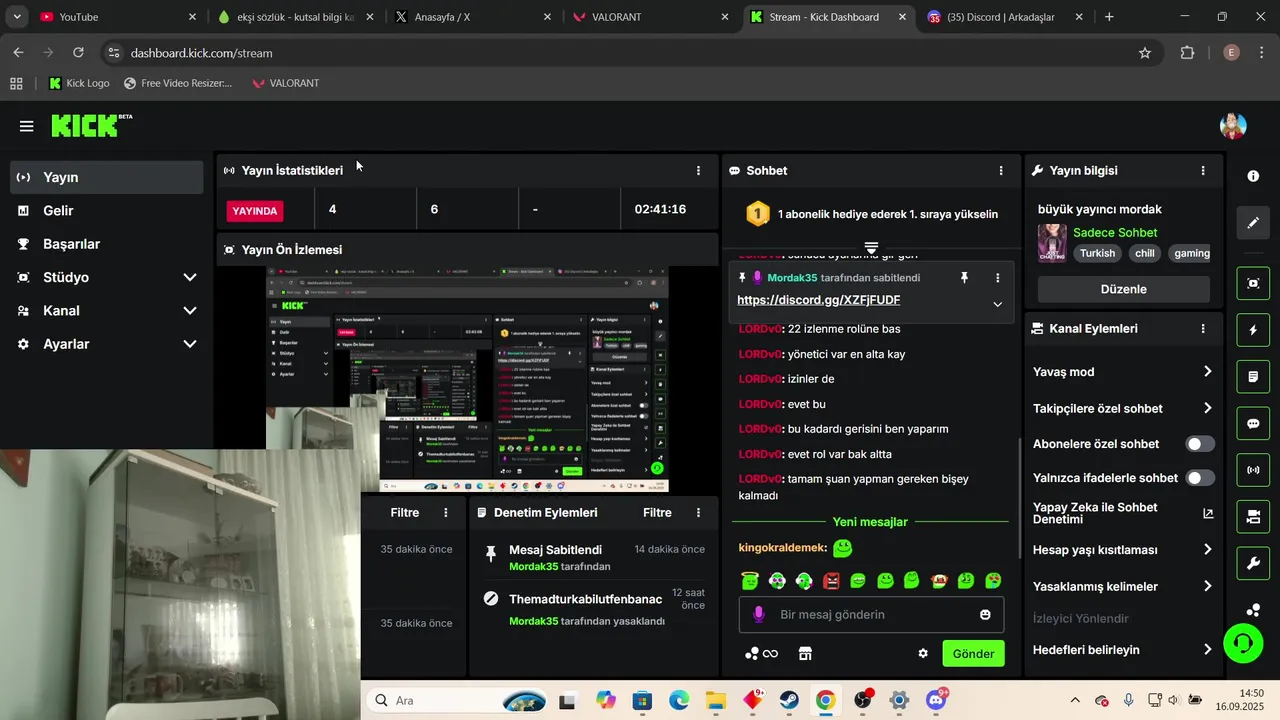This screenshot has width=1280, height=720.
Task: Open Yayın İstatistikleri three-dot options
Action: point(698,171)
